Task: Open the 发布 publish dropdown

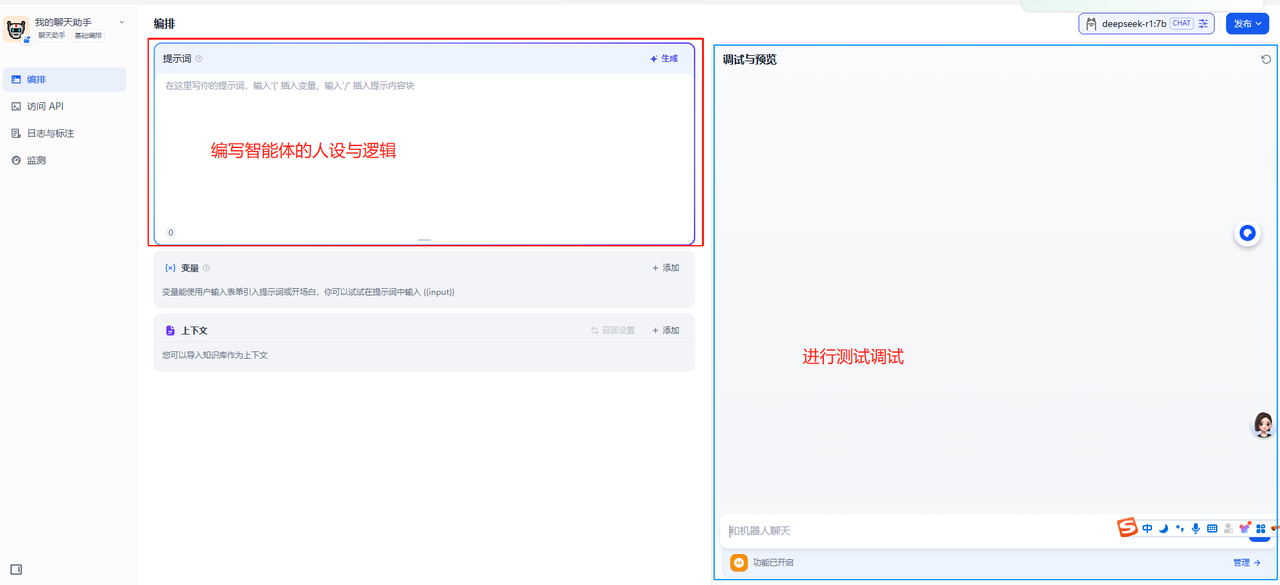Action: [1247, 23]
